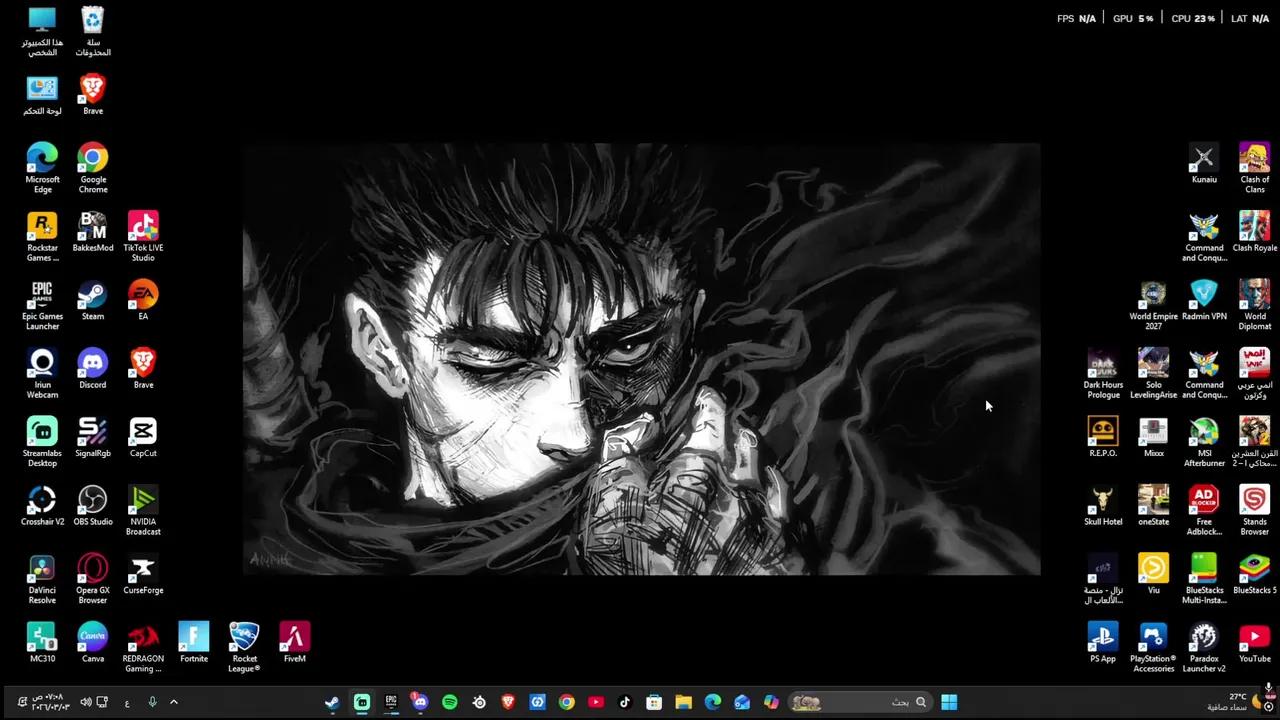Image resolution: width=1280 pixels, height=720 pixels.
Task: Open Canva desktop shortcut
Action: (92, 642)
